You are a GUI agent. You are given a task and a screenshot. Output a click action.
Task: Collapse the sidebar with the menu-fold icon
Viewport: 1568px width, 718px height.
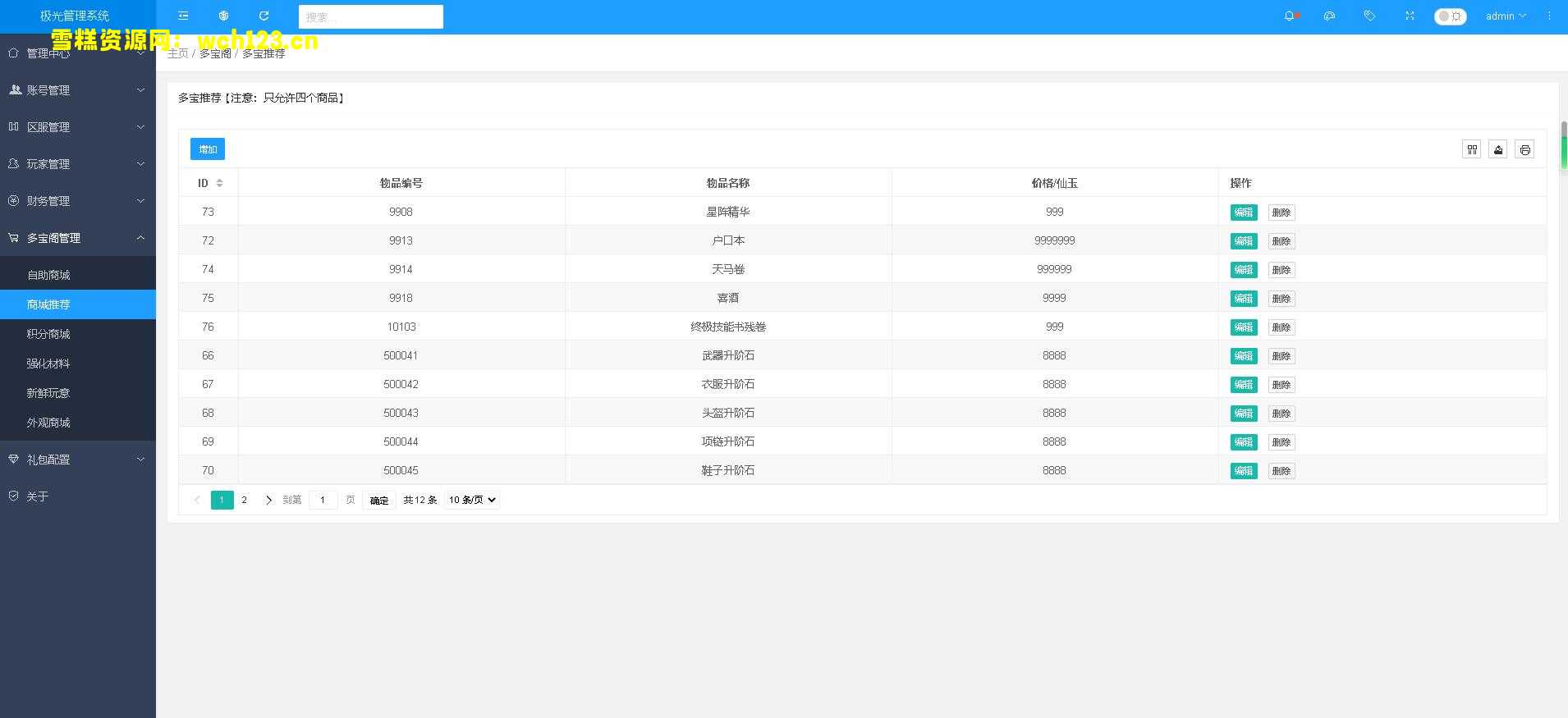click(x=183, y=16)
